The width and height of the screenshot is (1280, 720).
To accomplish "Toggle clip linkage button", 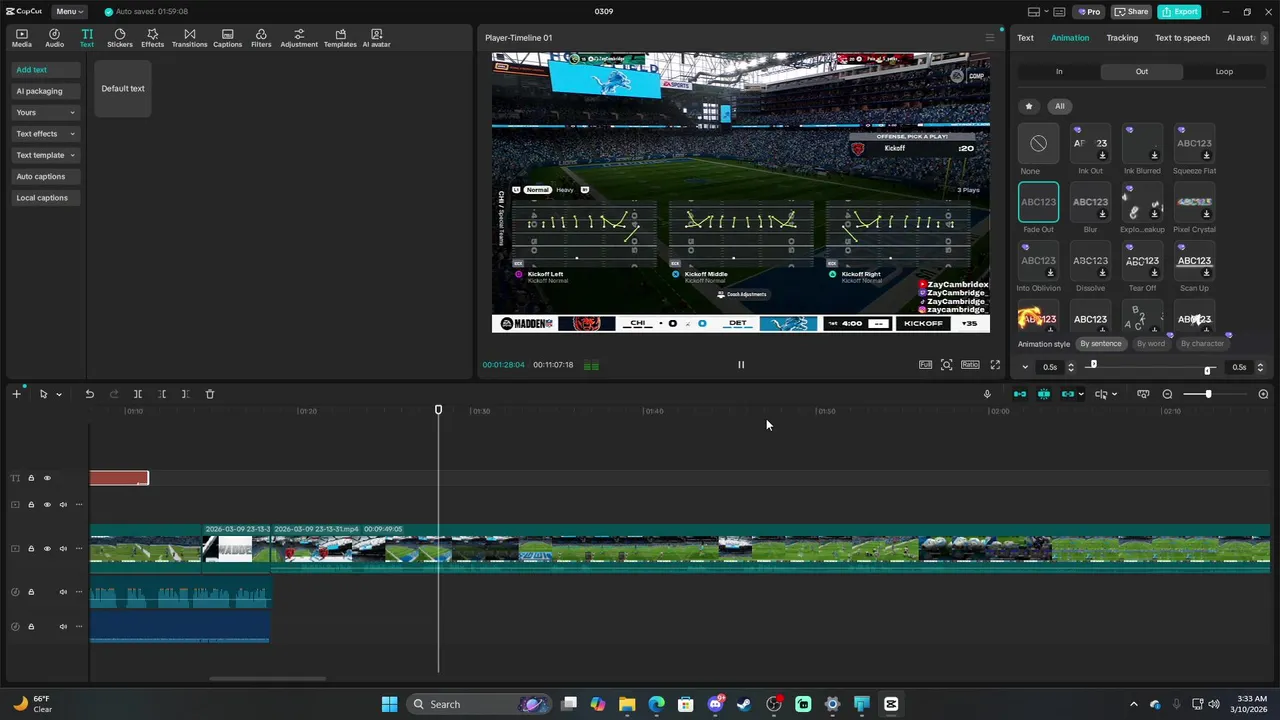I will coord(1068,394).
